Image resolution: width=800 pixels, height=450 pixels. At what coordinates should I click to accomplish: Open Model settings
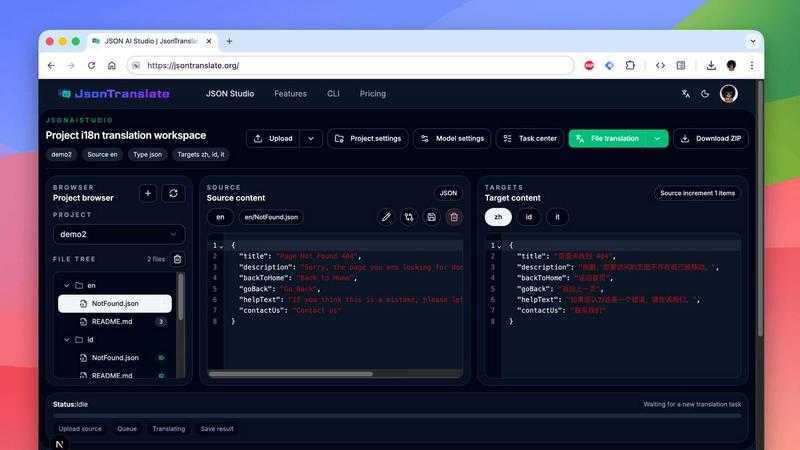(x=452, y=139)
